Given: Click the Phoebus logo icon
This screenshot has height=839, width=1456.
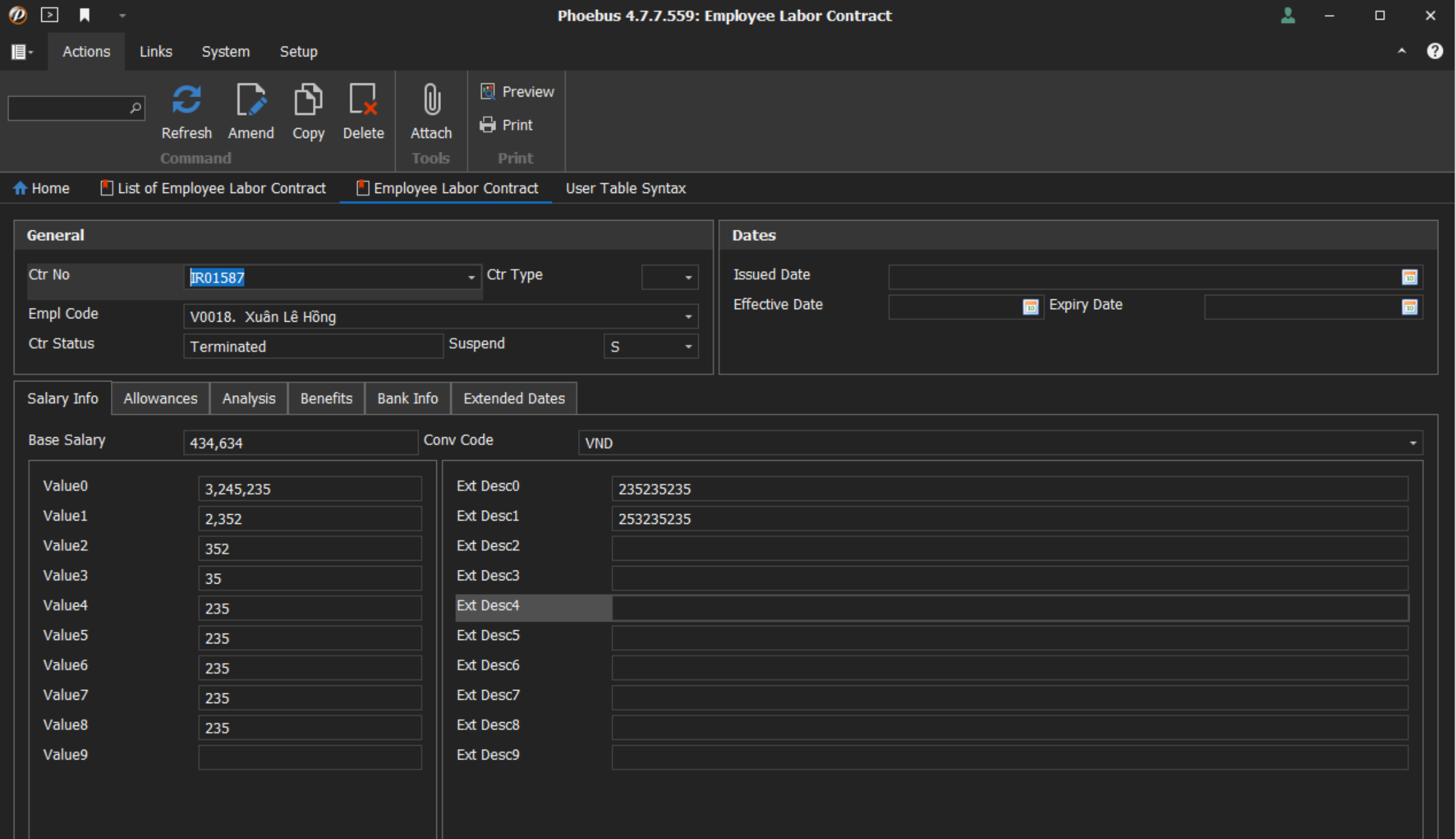Looking at the screenshot, I should click(18, 14).
